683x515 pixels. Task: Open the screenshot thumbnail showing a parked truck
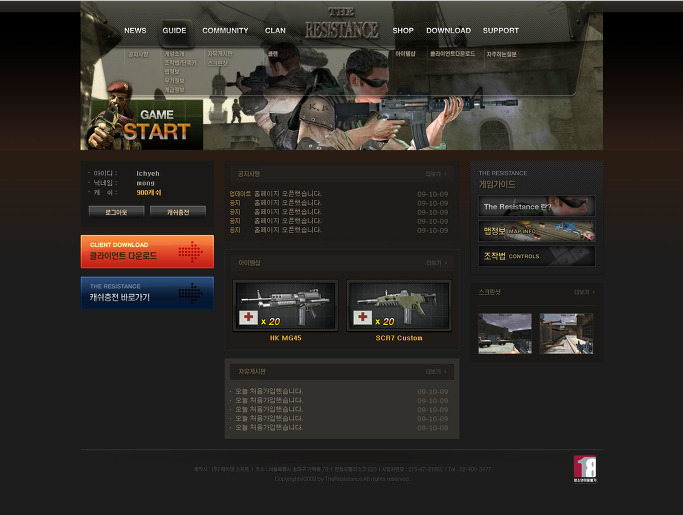pyautogui.click(x=505, y=333)
